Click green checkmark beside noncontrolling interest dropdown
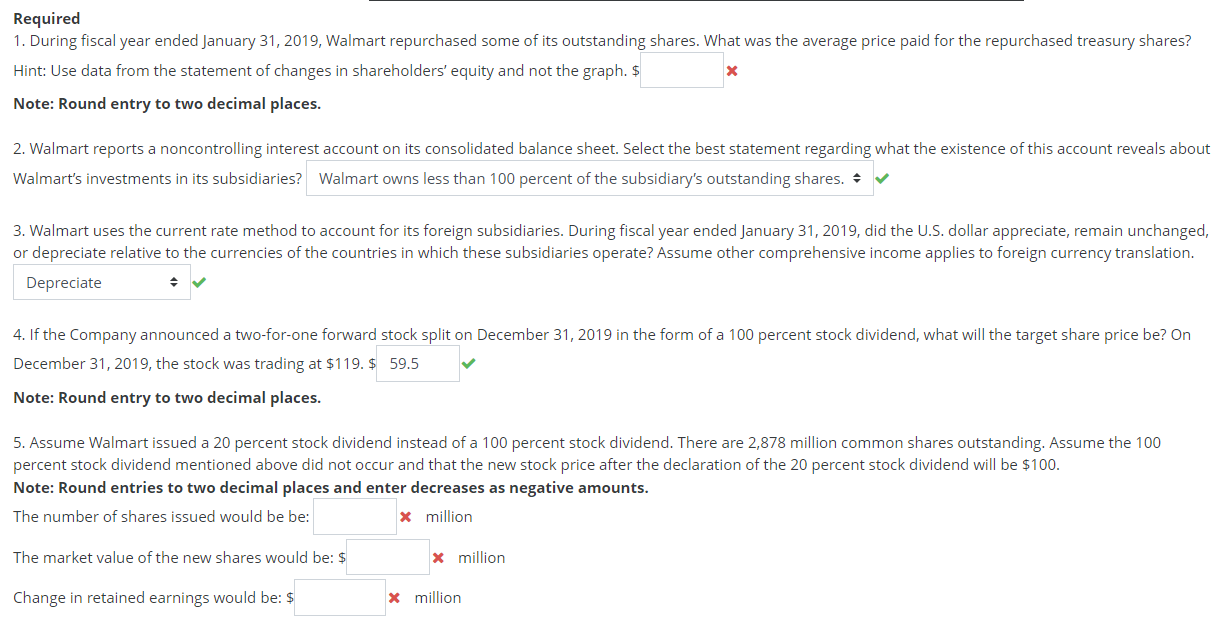Viewport: 1225px width, 639px height. 881,179
